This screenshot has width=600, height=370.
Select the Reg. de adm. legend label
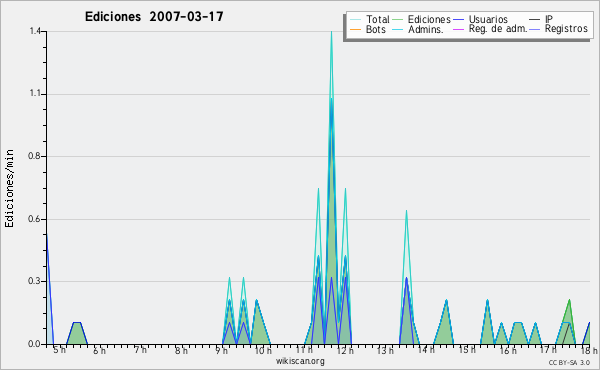pos(498,29)
